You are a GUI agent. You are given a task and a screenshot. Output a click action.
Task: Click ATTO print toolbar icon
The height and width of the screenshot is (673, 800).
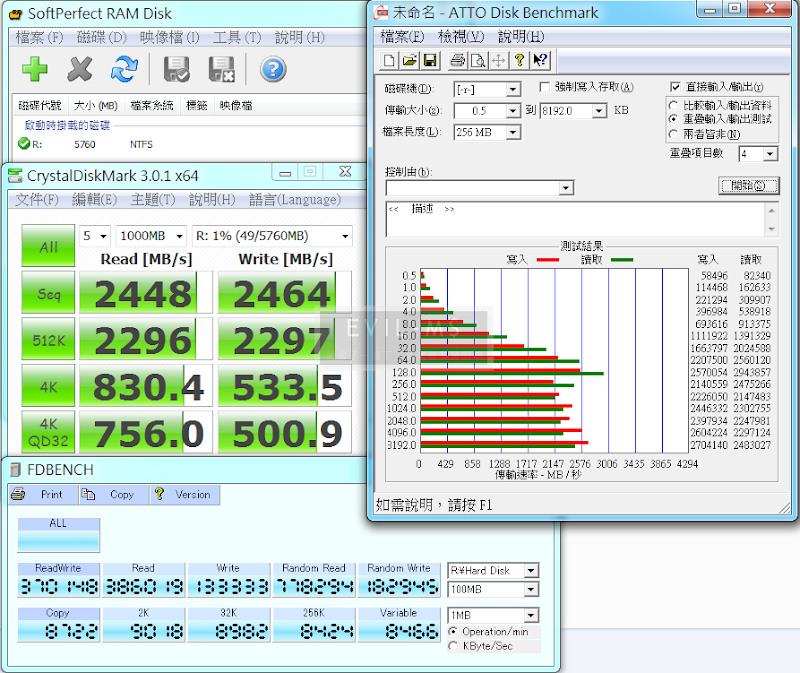point(458,61)
